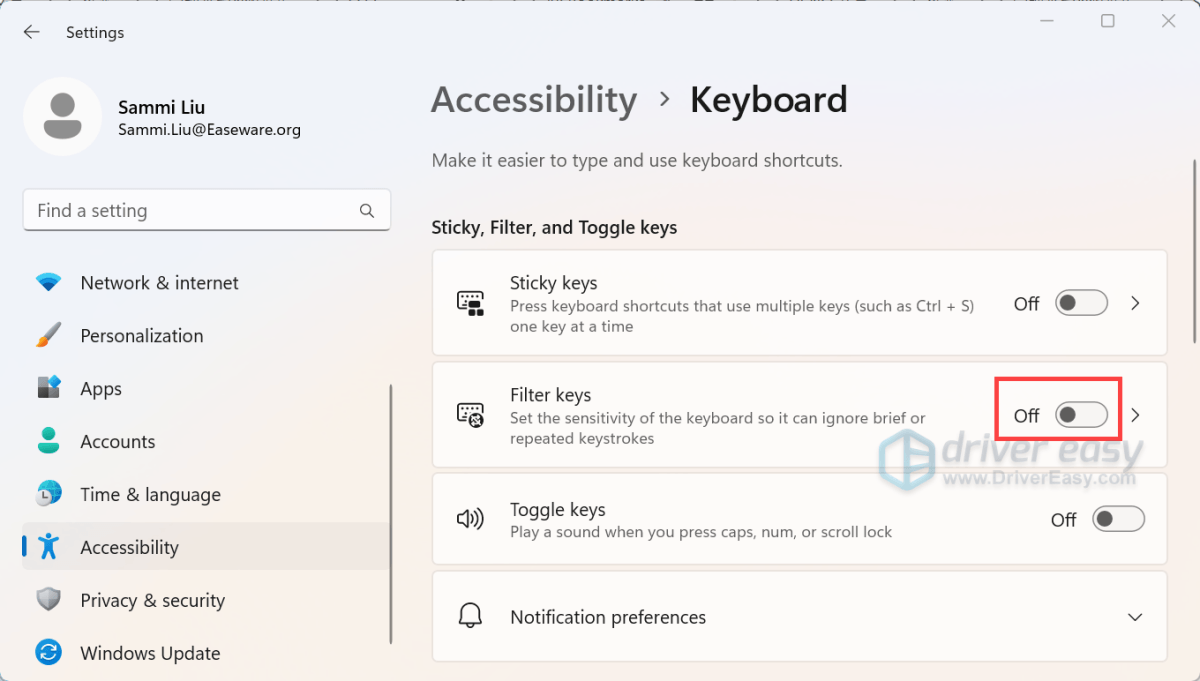Click the right-side vertical scrollbar

[x=1193, y=250]
